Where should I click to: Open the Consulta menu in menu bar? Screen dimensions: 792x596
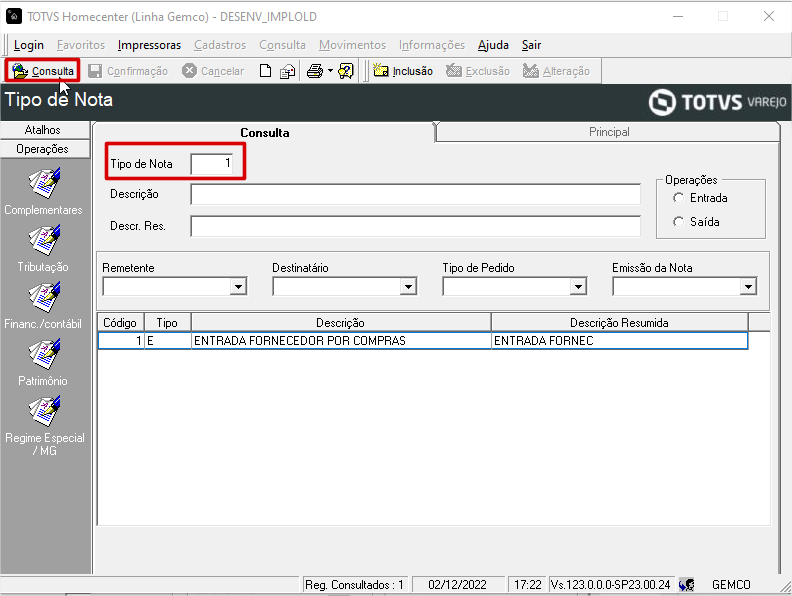click(x=282, y=45)
